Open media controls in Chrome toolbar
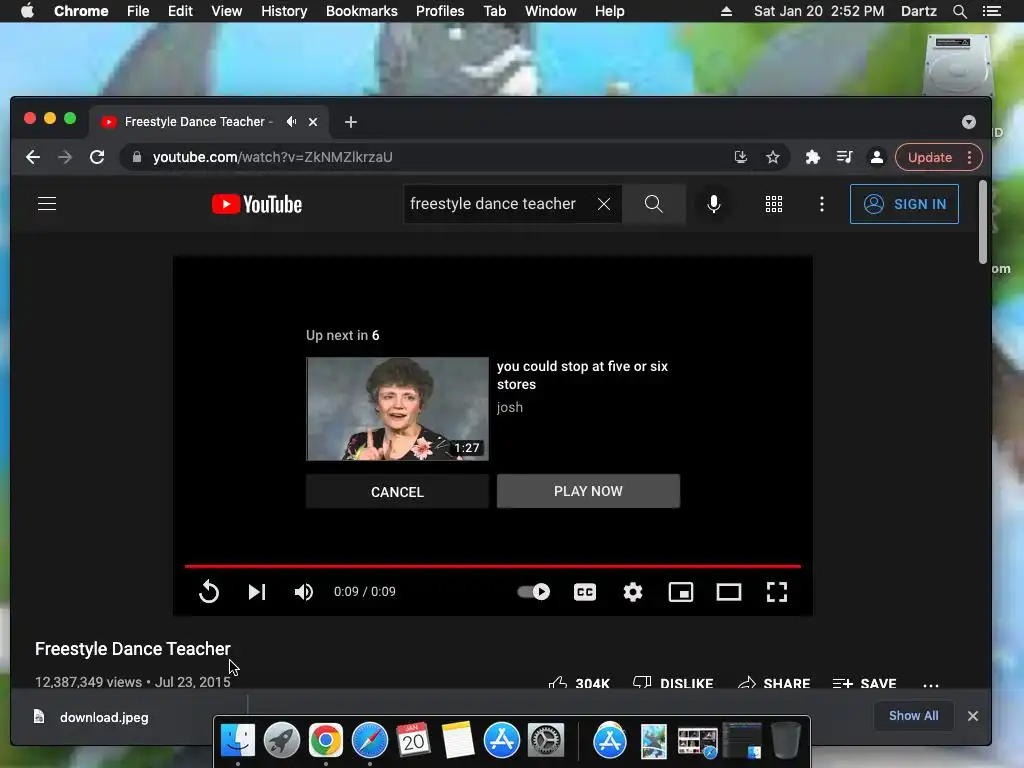Viewport: 1024px width, 768px height. click(x=844, y=157)
